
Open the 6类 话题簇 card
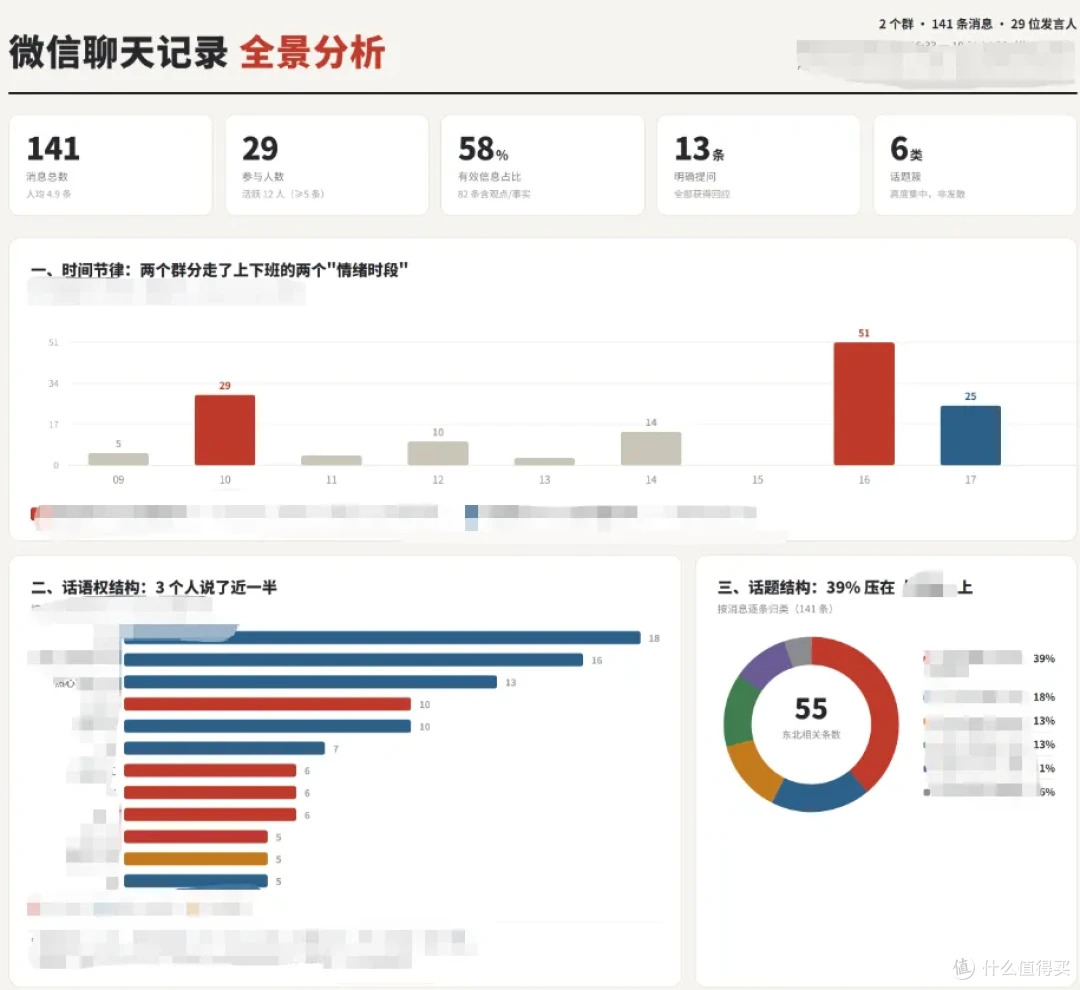coord(974,165)
